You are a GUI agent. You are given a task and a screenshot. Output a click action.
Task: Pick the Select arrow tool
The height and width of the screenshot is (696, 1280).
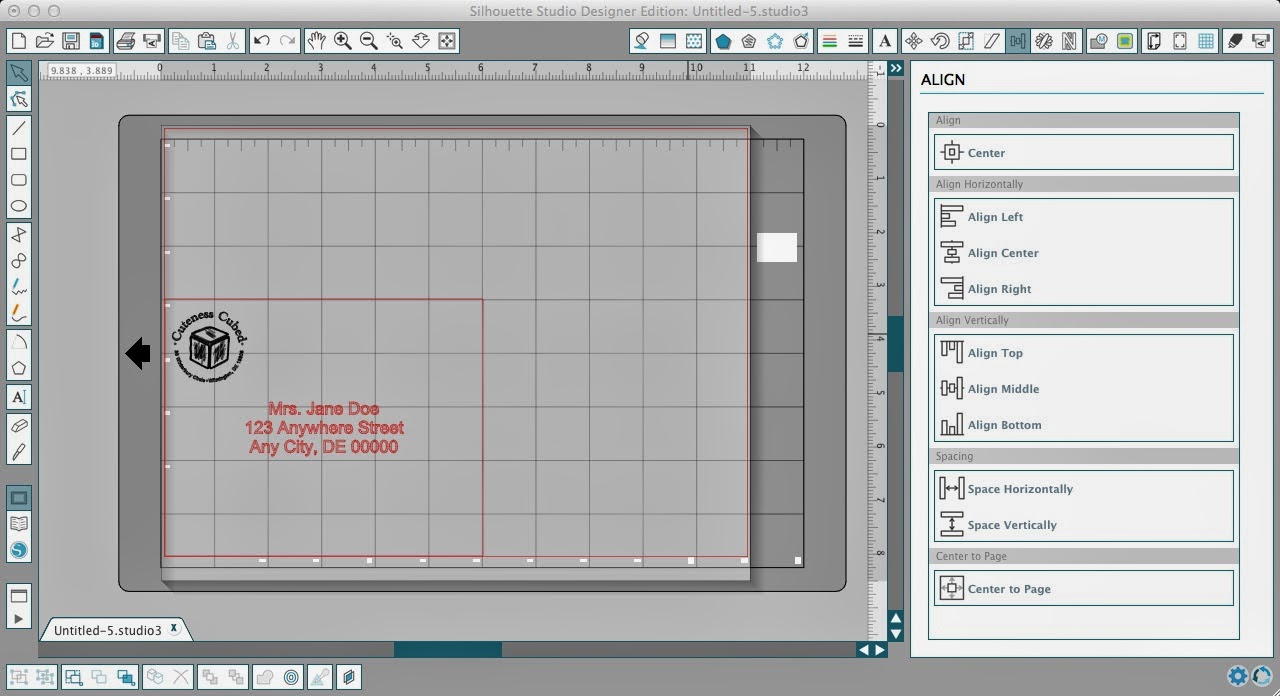click(x=18, y=73)
